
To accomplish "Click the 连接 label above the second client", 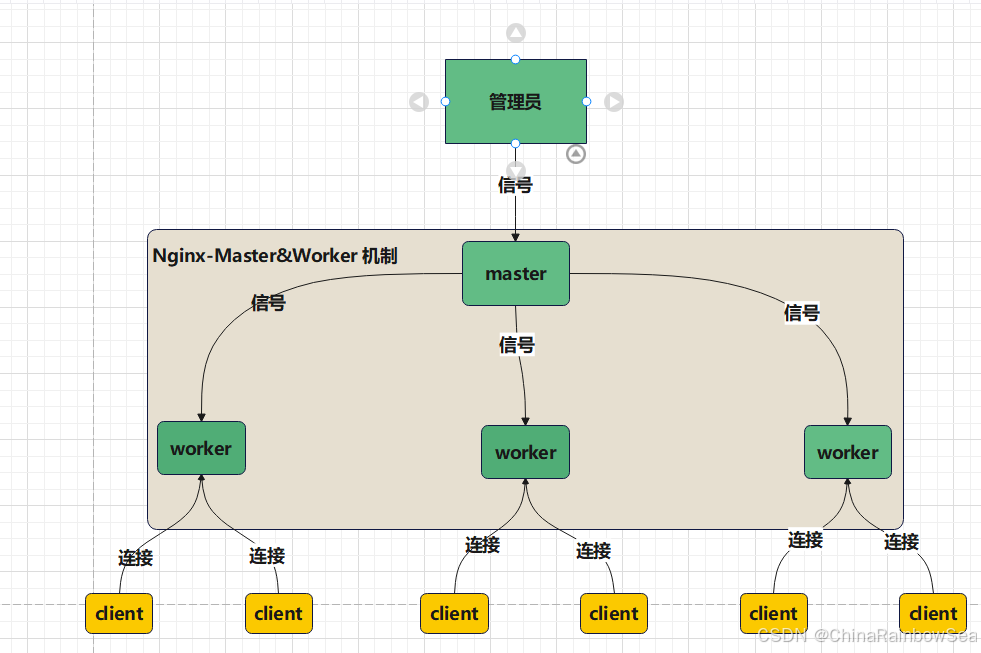I will pyautogui.click(x=267, y=555).
